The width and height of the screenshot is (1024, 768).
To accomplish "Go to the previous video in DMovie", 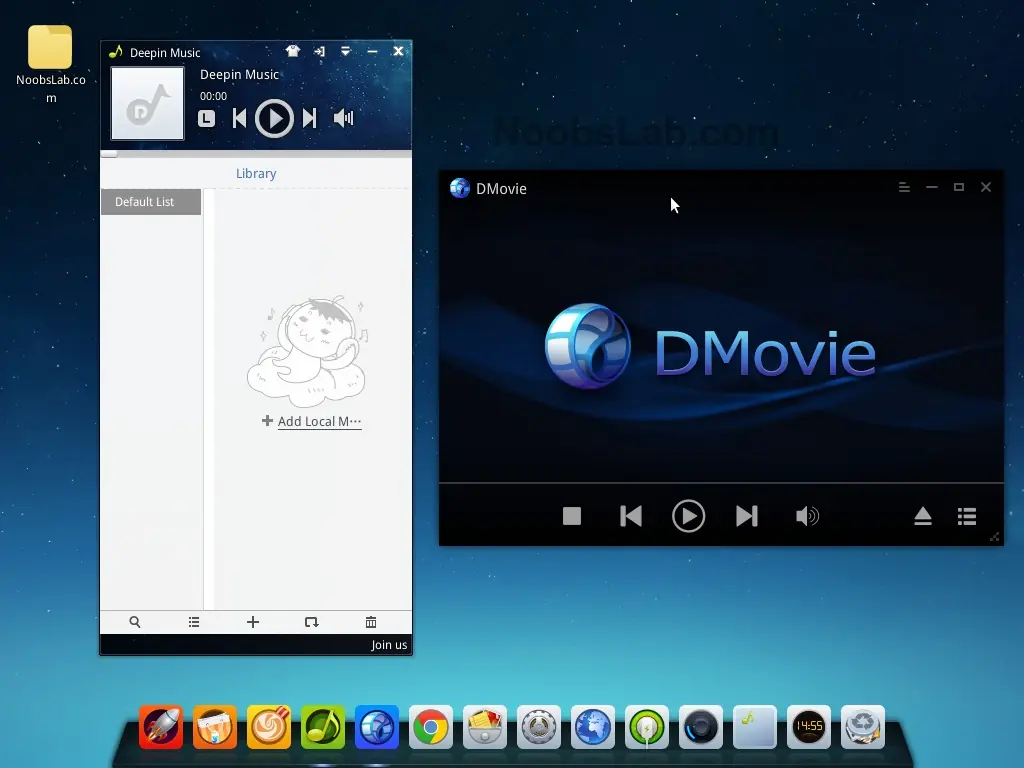I will pos(631,516).
